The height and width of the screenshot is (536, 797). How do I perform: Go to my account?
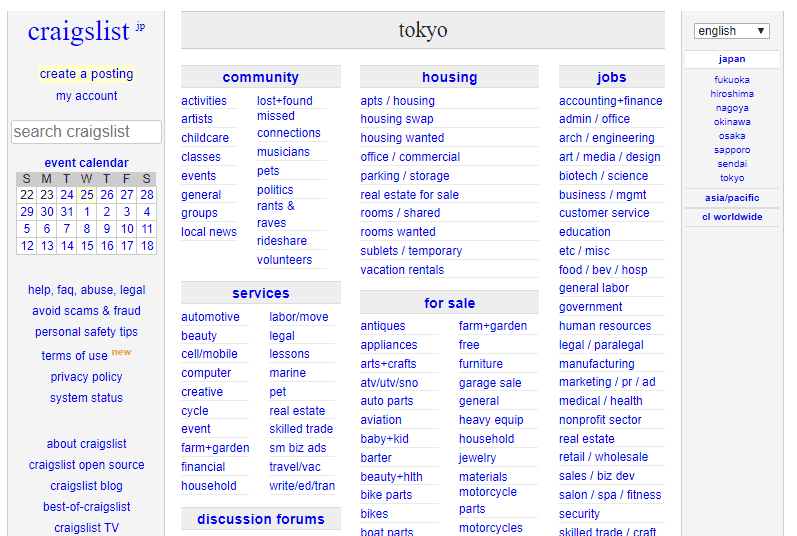click(86, 96)
